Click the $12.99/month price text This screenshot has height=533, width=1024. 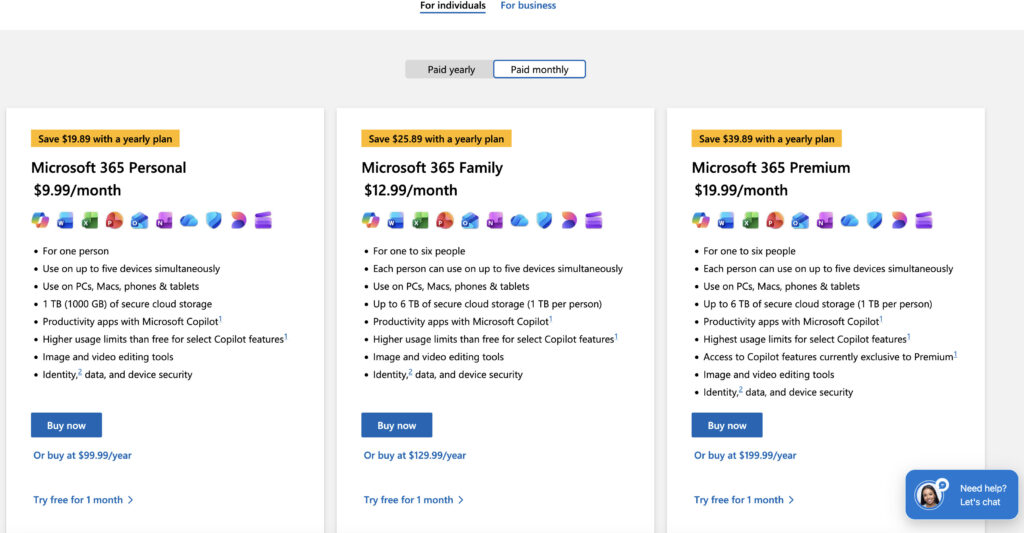411,191
